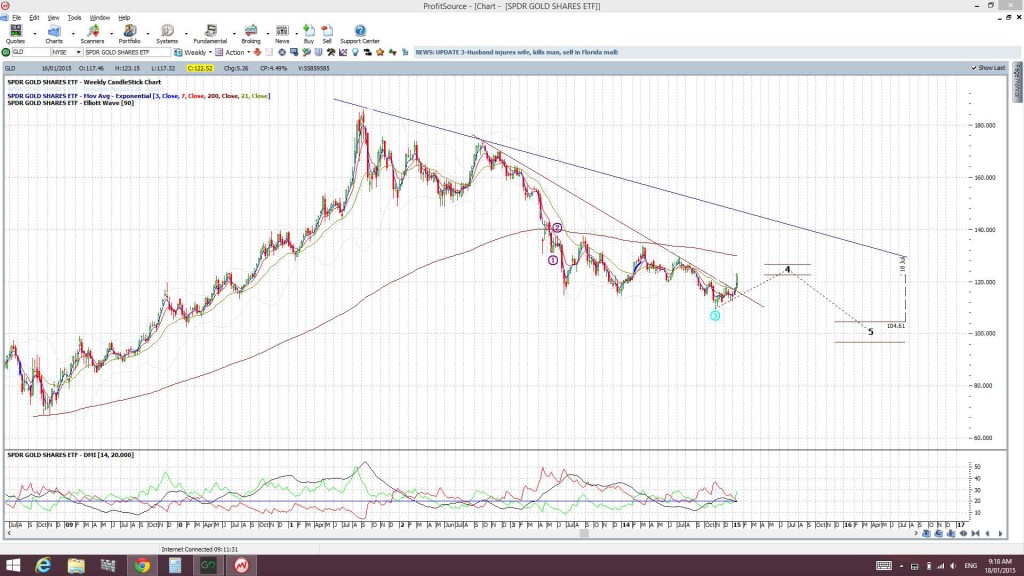The width and height of the screenshot is (1024, 576).
Task: Click the purple line-chart icon in chart toolbar
Action: click(343, 52)
